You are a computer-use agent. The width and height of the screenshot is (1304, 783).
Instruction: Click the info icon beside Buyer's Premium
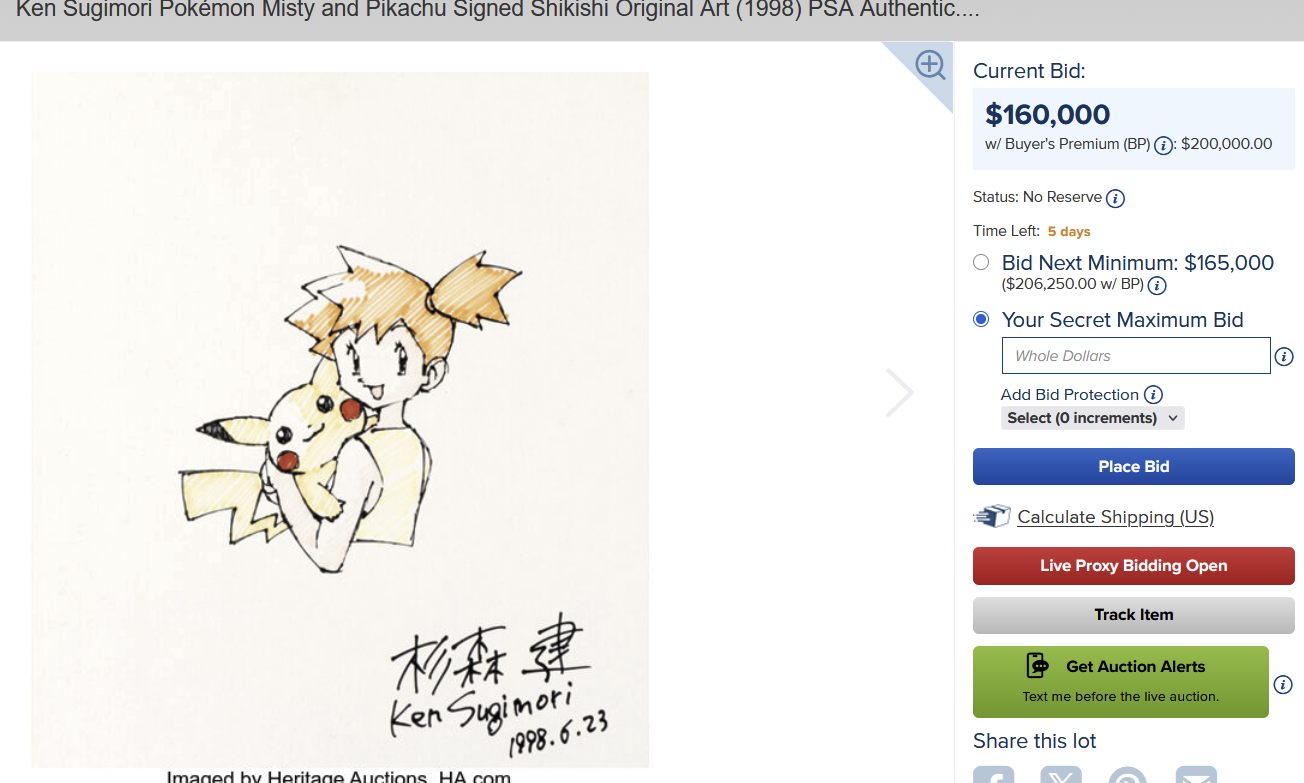[x=1163, y=145]
